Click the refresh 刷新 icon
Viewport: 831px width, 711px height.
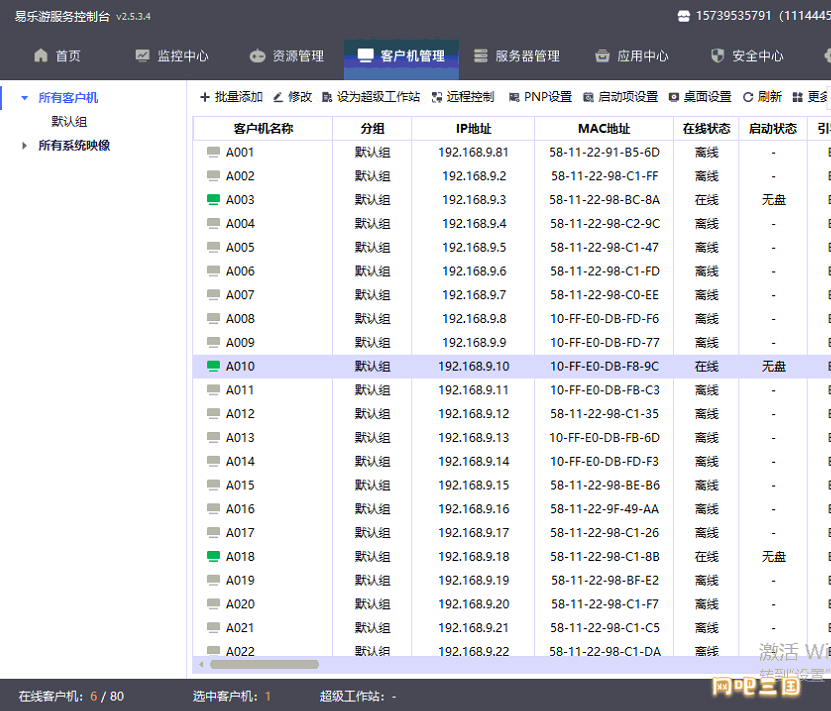pos(748,97)
